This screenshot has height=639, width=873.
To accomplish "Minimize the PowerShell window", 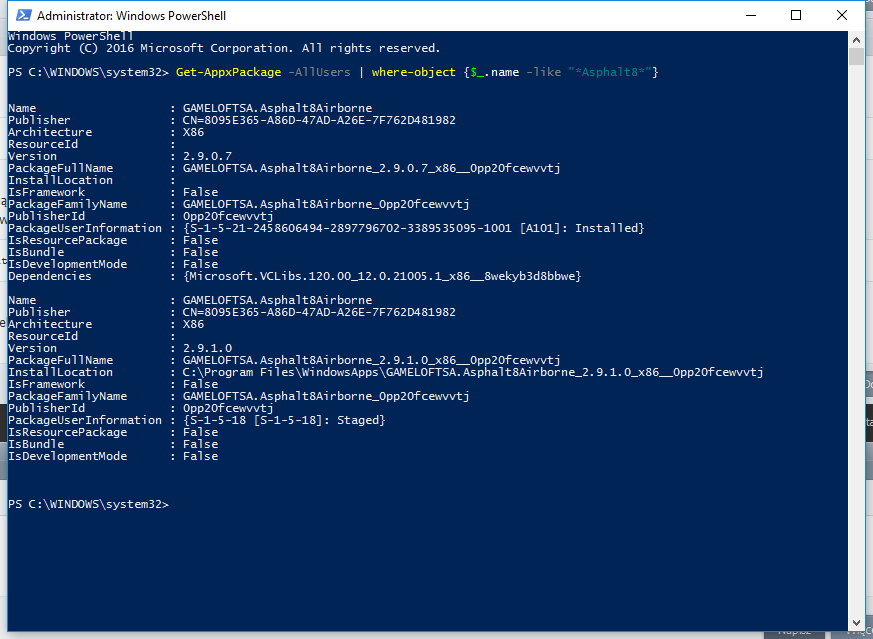I will pyautogui.click(x=751, y=16).
